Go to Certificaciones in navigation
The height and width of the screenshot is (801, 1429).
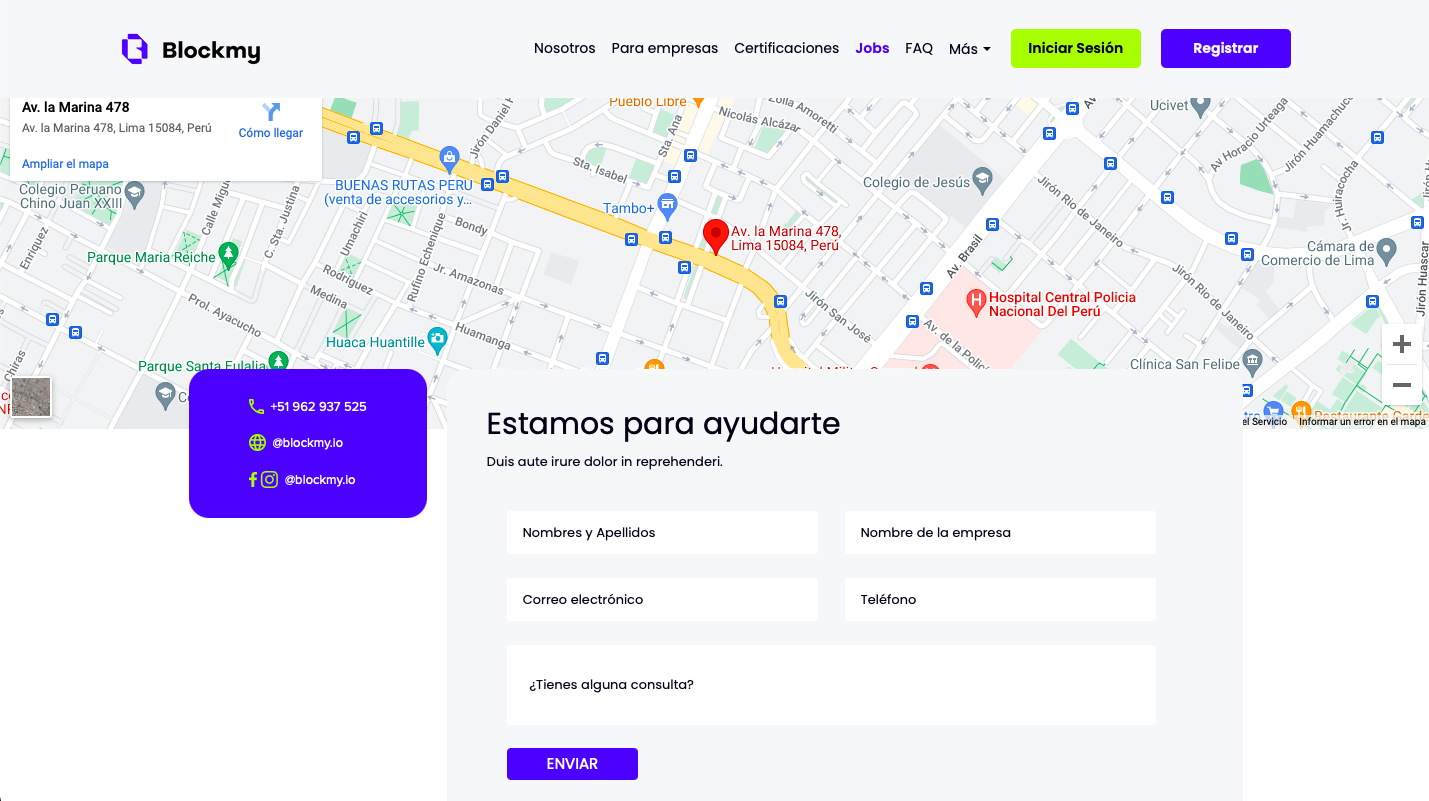[x=786, y=48]
